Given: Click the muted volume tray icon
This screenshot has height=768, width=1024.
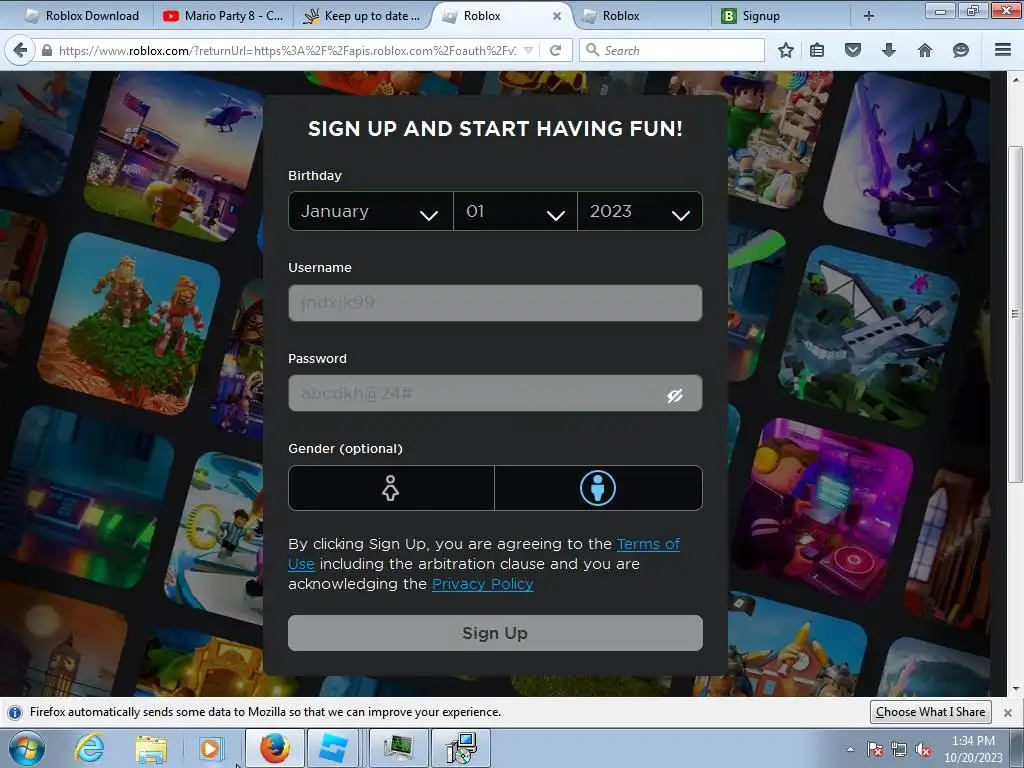Looking at the screenshot, I should (x=923, y=750).
